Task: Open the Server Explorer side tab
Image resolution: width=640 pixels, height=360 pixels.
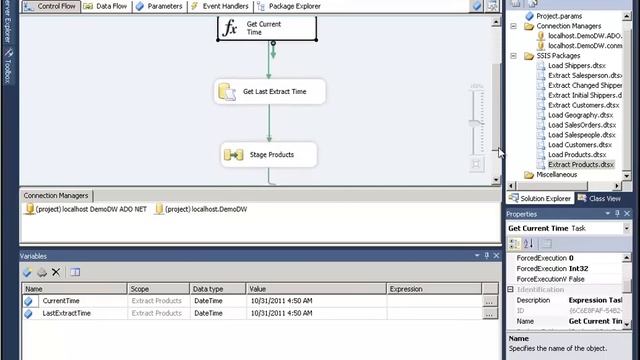Action: (x=7, y=21)
